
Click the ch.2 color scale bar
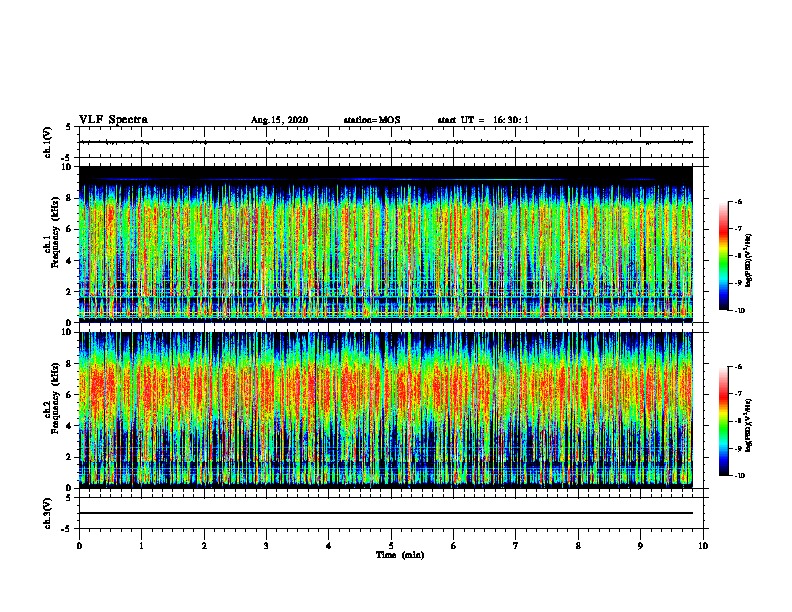click(723, 421)
